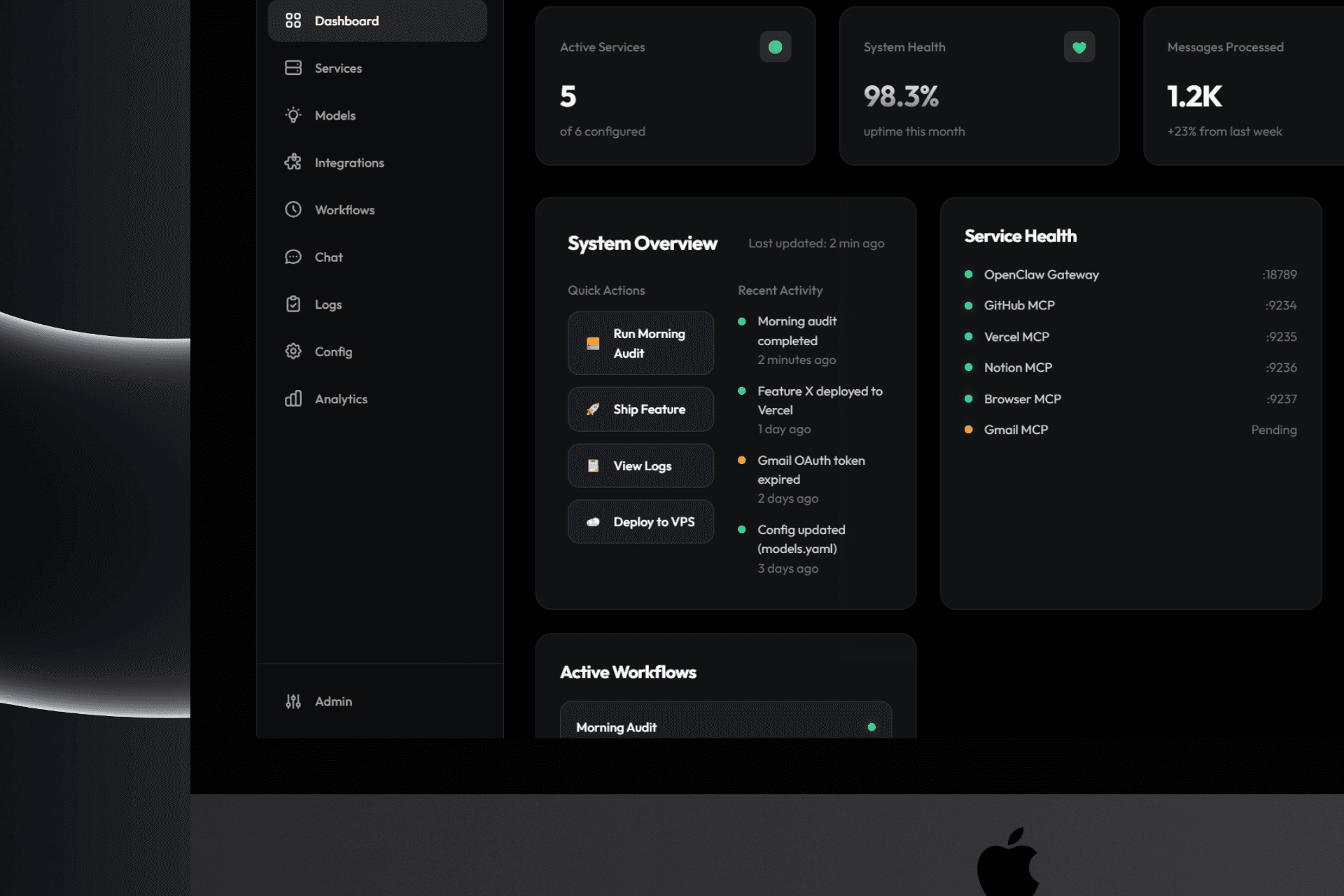This screenshot has height=896, width=1344.
Task: Select Vercel MCP service row
Action: click(x=1130, y=337)
